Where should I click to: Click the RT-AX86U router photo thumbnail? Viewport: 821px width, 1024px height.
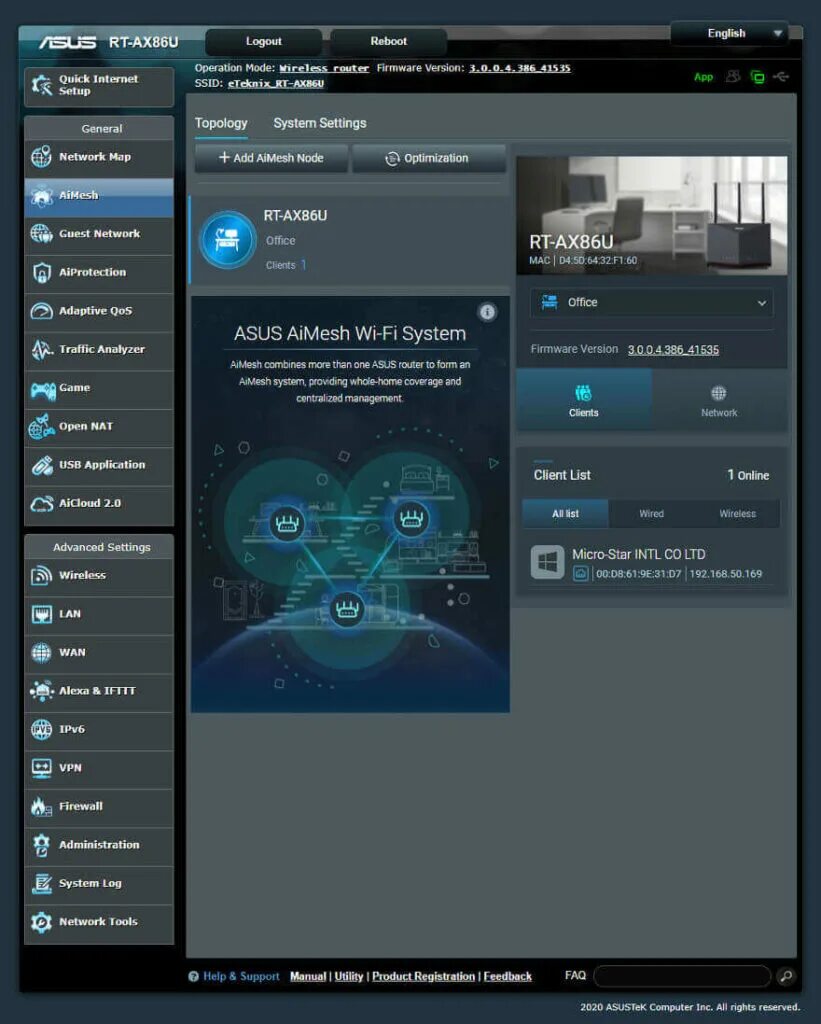pyautogui.click(x=652, y=216)
